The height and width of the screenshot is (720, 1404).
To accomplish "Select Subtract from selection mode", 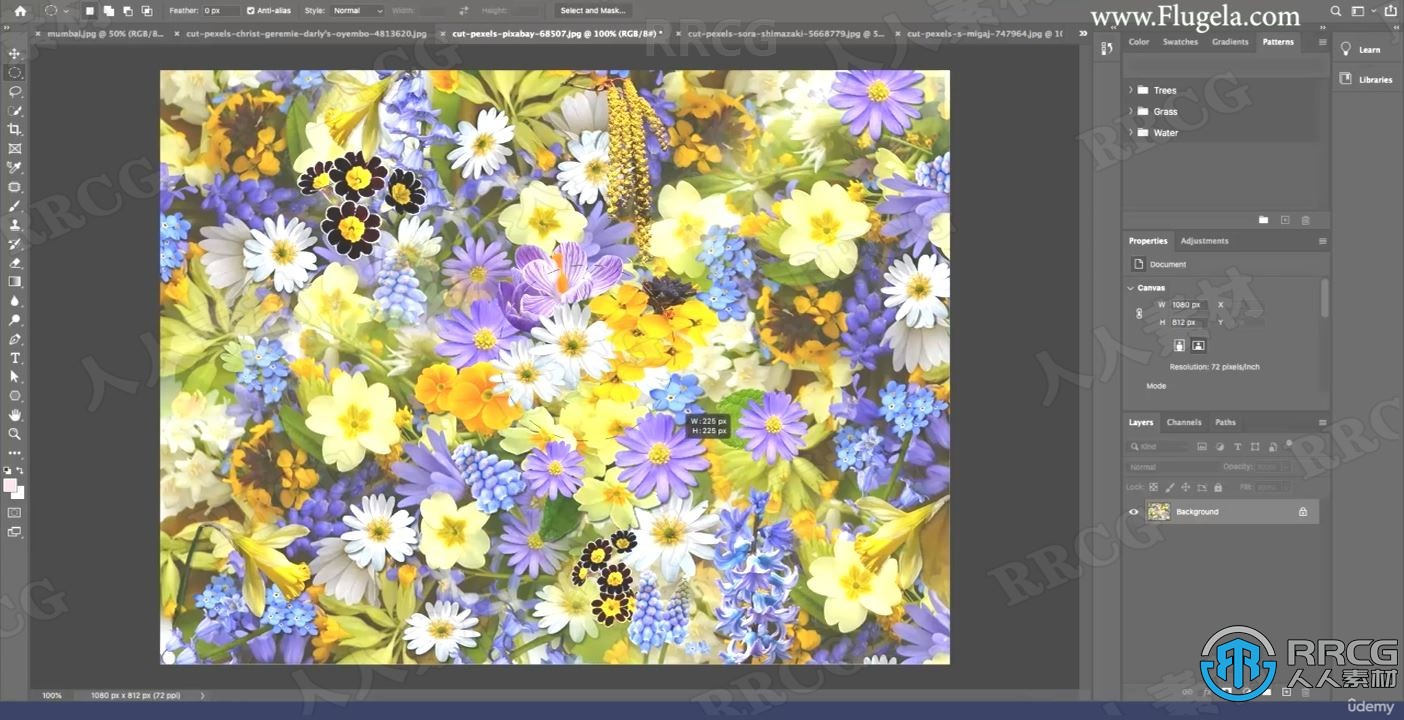I will pyautogui.click(x=127, y=11).
